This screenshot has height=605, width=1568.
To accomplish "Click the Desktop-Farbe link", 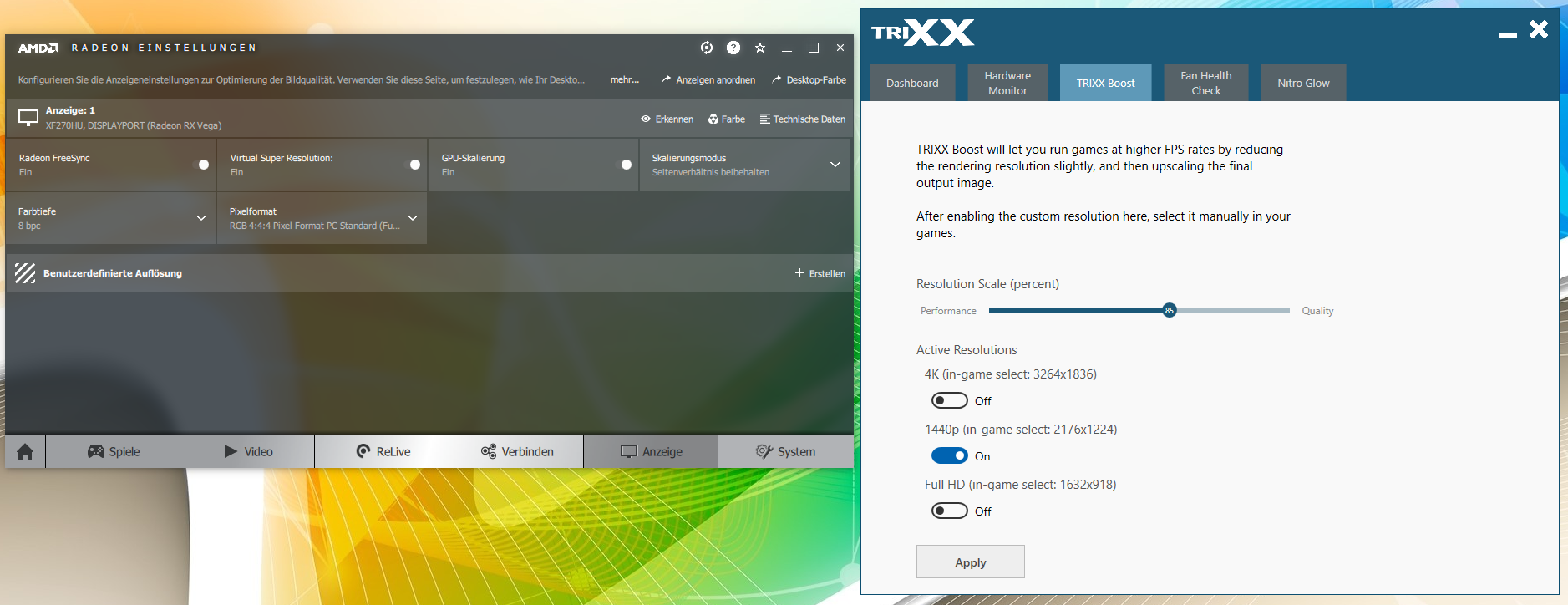I will pyautogui.click(x=816, y=80).
